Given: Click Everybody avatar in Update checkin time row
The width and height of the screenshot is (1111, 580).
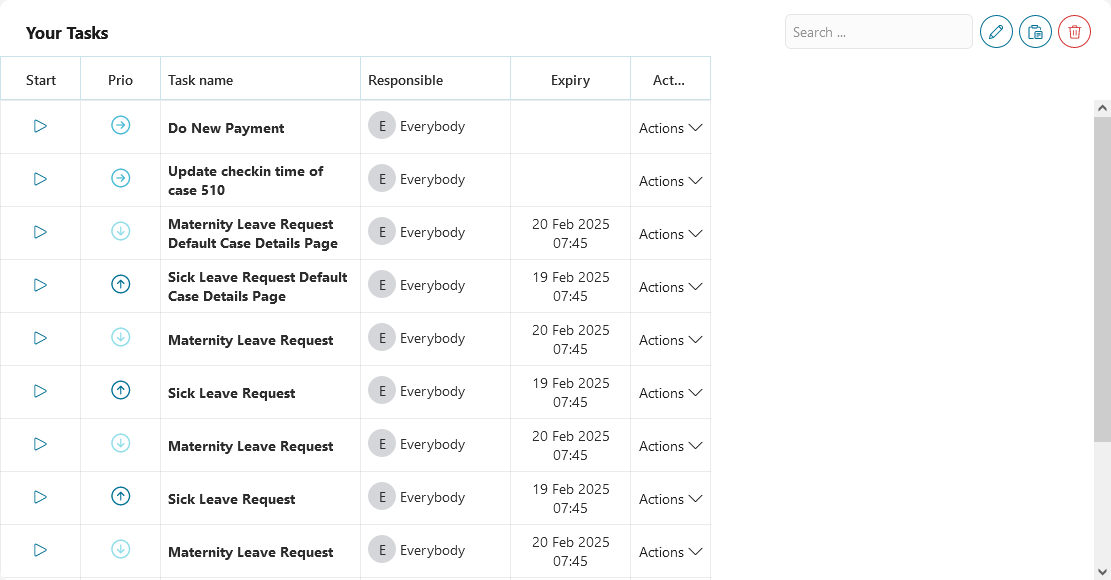Looking at the screenshot, I should 382,179.
